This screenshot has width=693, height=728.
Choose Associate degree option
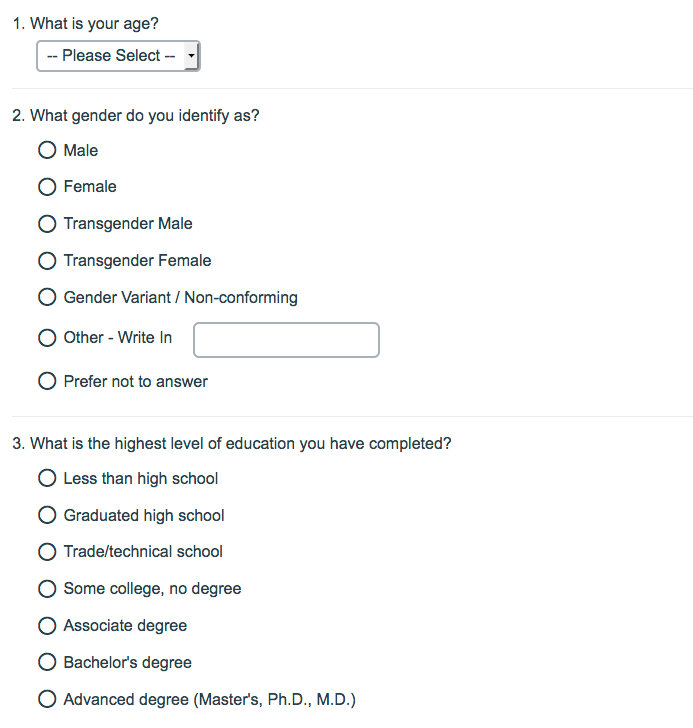pos(47,626)
